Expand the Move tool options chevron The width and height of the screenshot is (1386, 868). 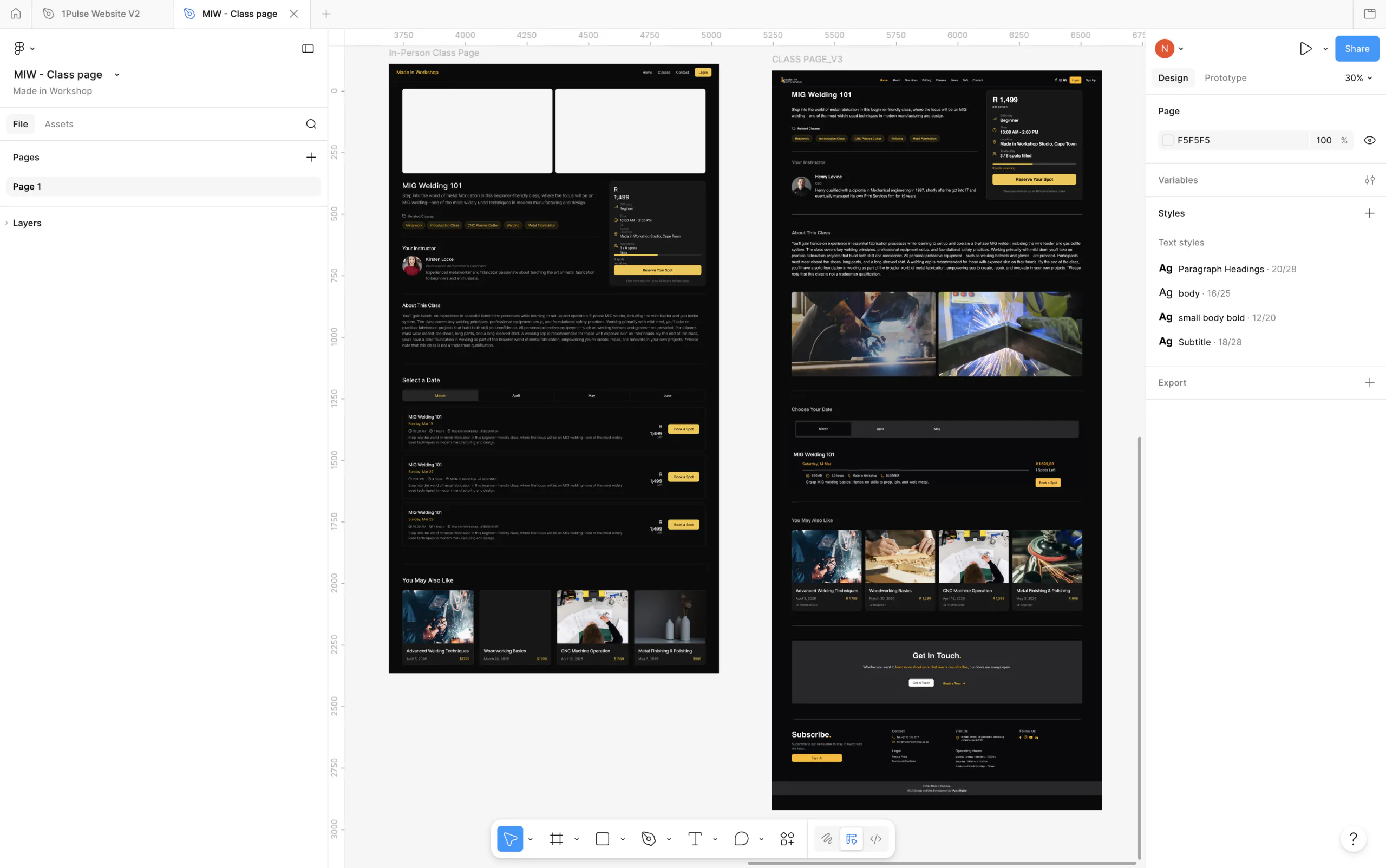click(530, 839)
